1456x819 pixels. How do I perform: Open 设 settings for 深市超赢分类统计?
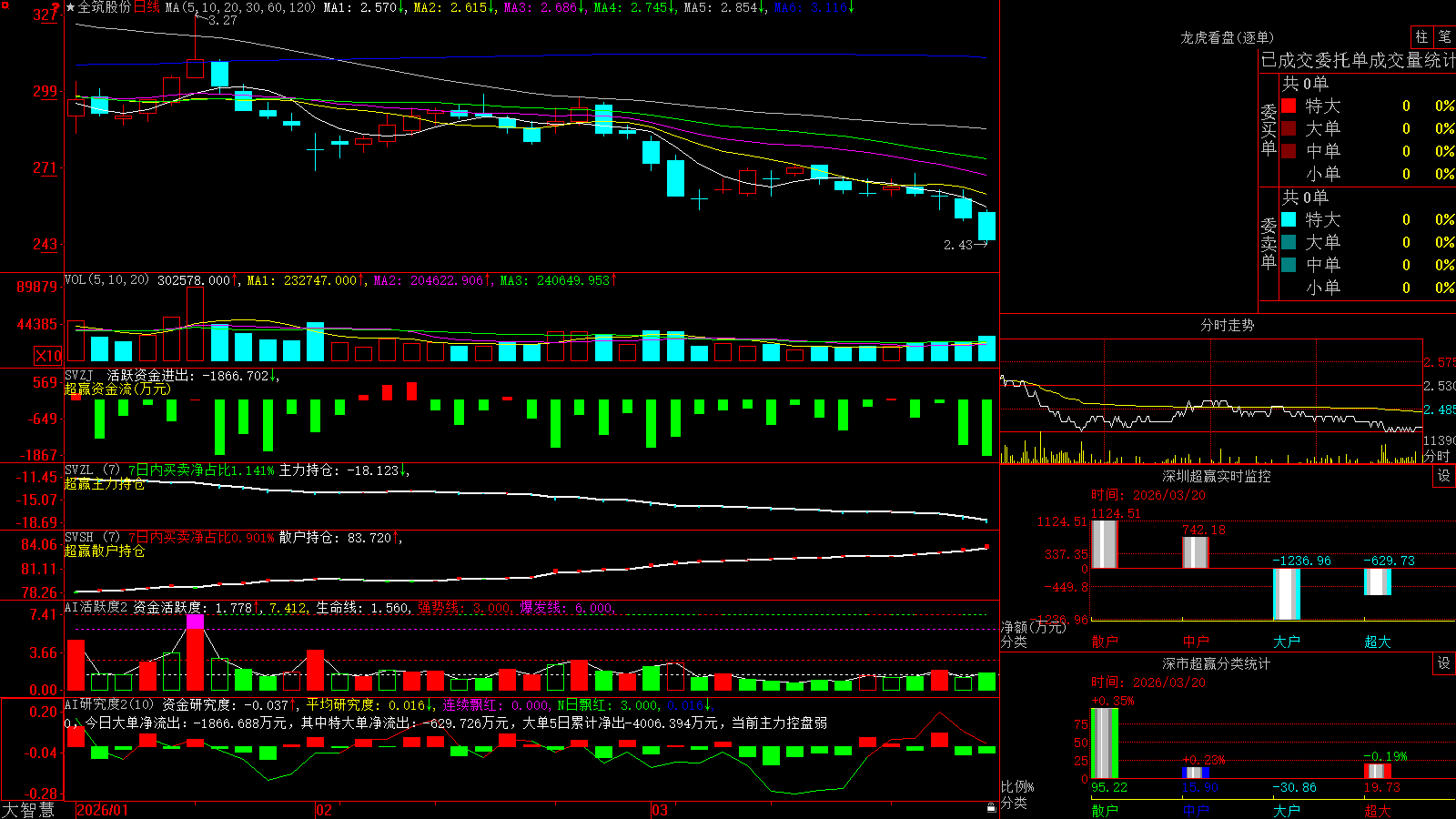pyautogui.click(x=1444, y=663)
